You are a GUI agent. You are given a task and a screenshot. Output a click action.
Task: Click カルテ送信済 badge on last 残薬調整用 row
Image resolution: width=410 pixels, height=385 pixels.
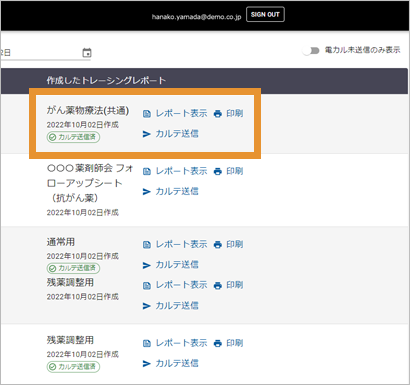pos(73,367)
